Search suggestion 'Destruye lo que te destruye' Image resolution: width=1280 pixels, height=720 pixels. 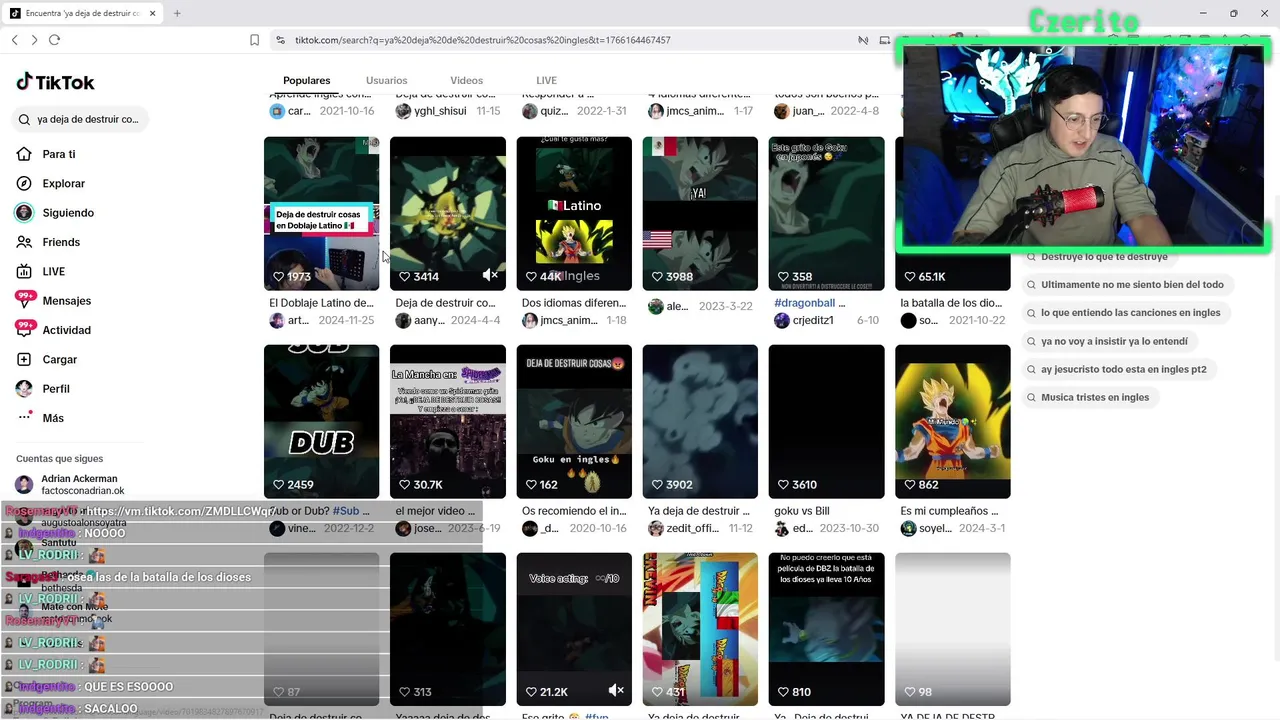point(1104,257)
